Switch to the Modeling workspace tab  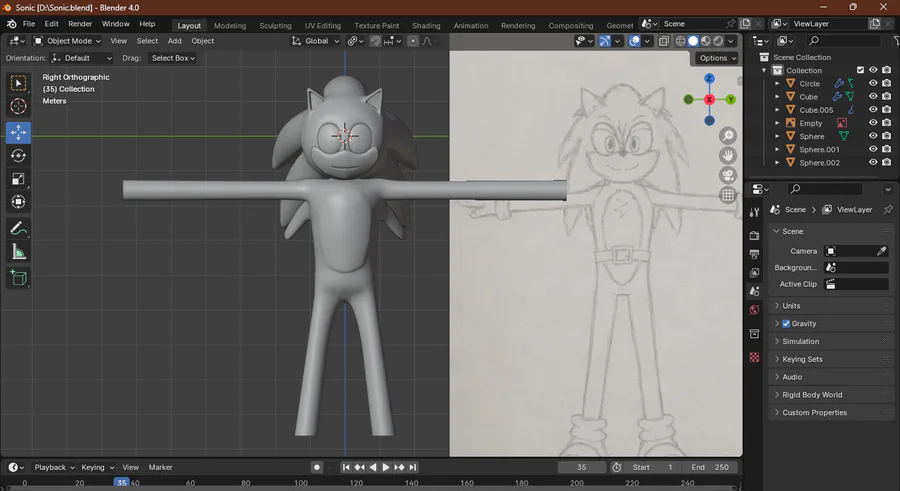click(x=230, y=25)
